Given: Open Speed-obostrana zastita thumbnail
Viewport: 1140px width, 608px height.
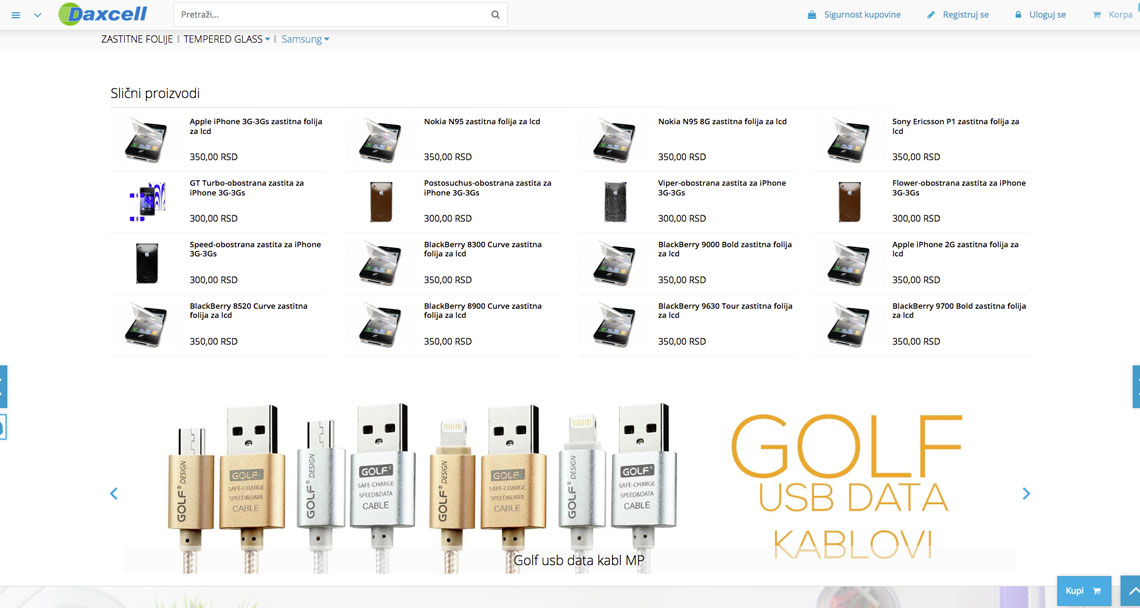Looking at the screenshot, I should 147,263.
